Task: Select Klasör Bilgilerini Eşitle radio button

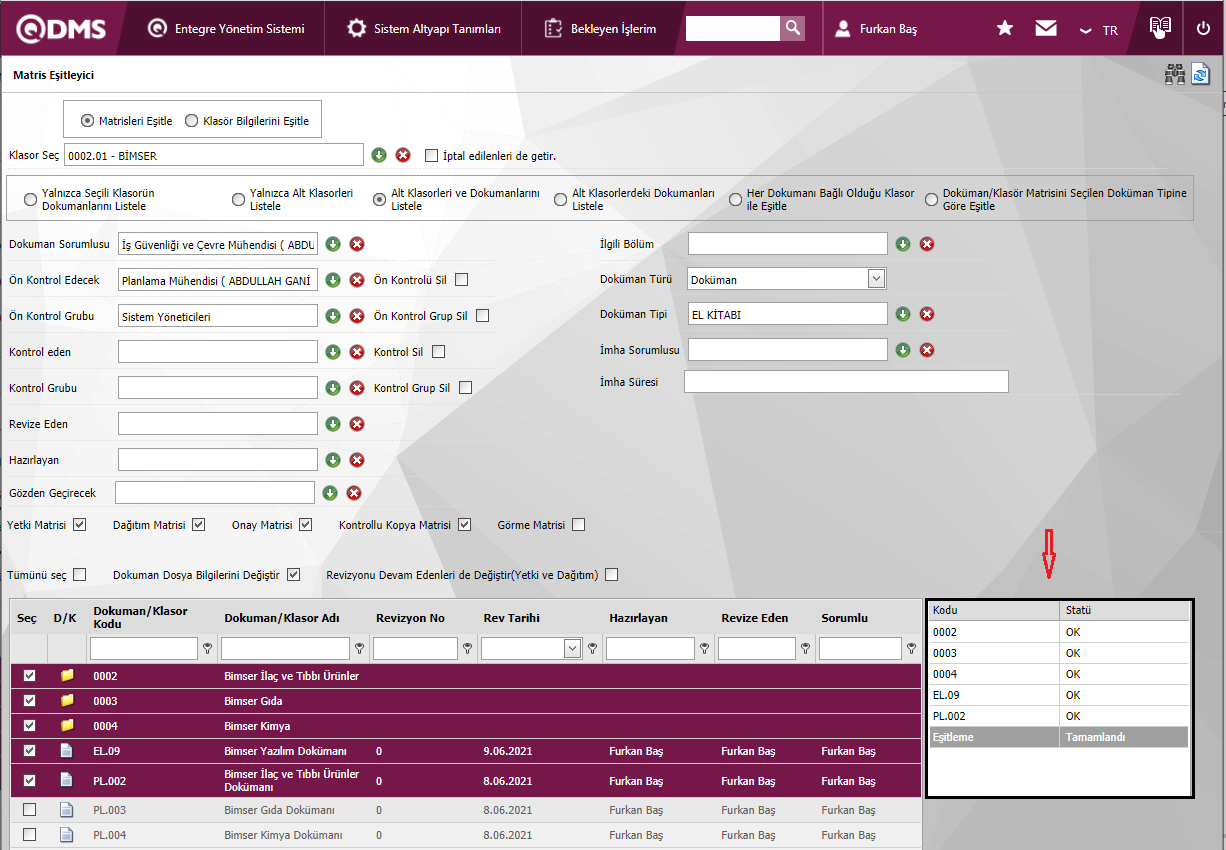Action: [x=192, y=121]
